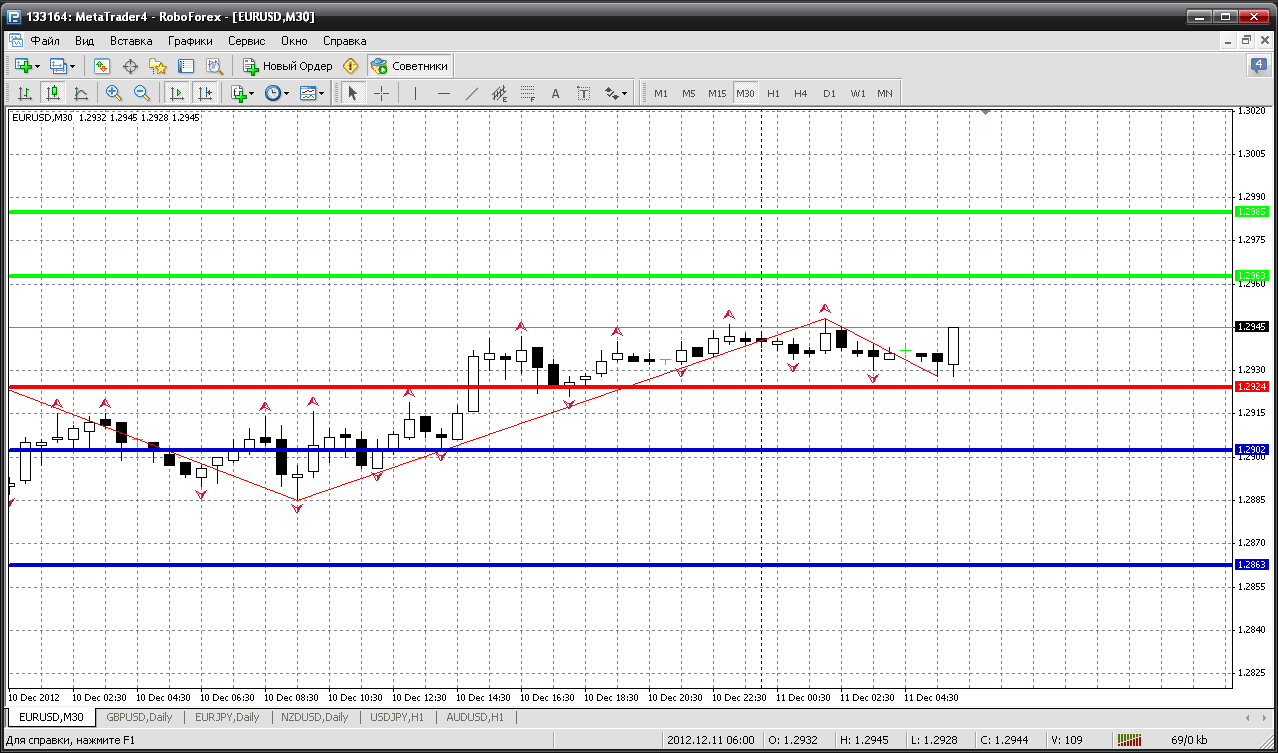Click the periodicity clock icon
Viewport: 1278px width, 753px height.
272,93
